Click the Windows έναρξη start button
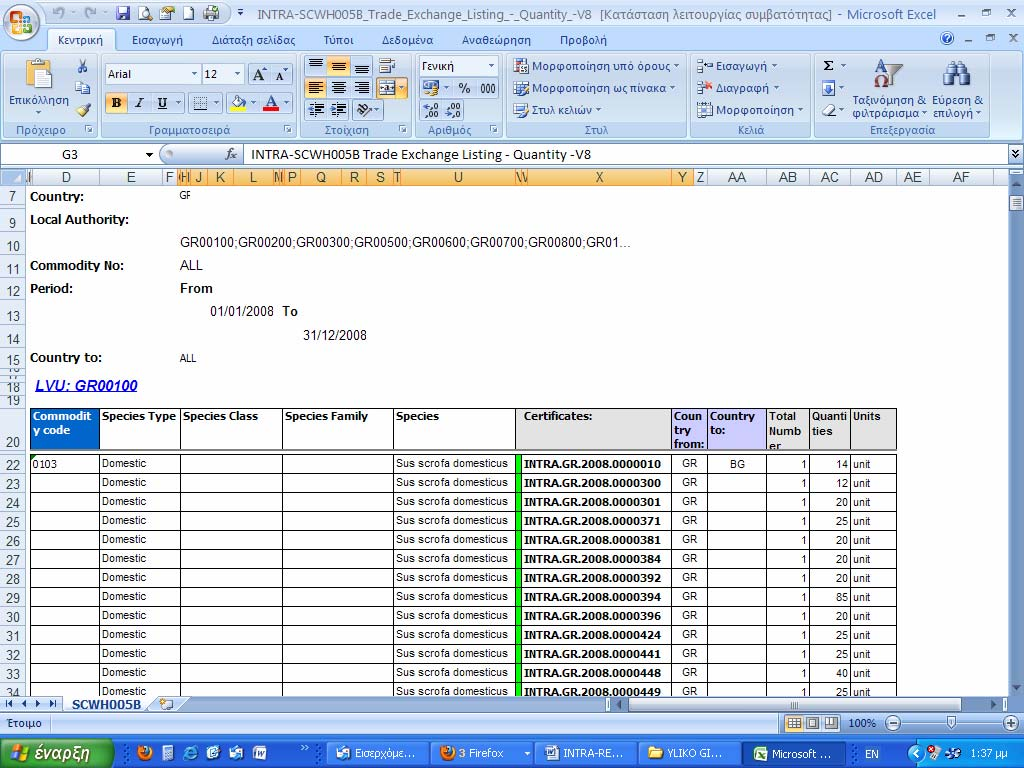This screenshot has width=1024, height=768. tap(56, 753)
